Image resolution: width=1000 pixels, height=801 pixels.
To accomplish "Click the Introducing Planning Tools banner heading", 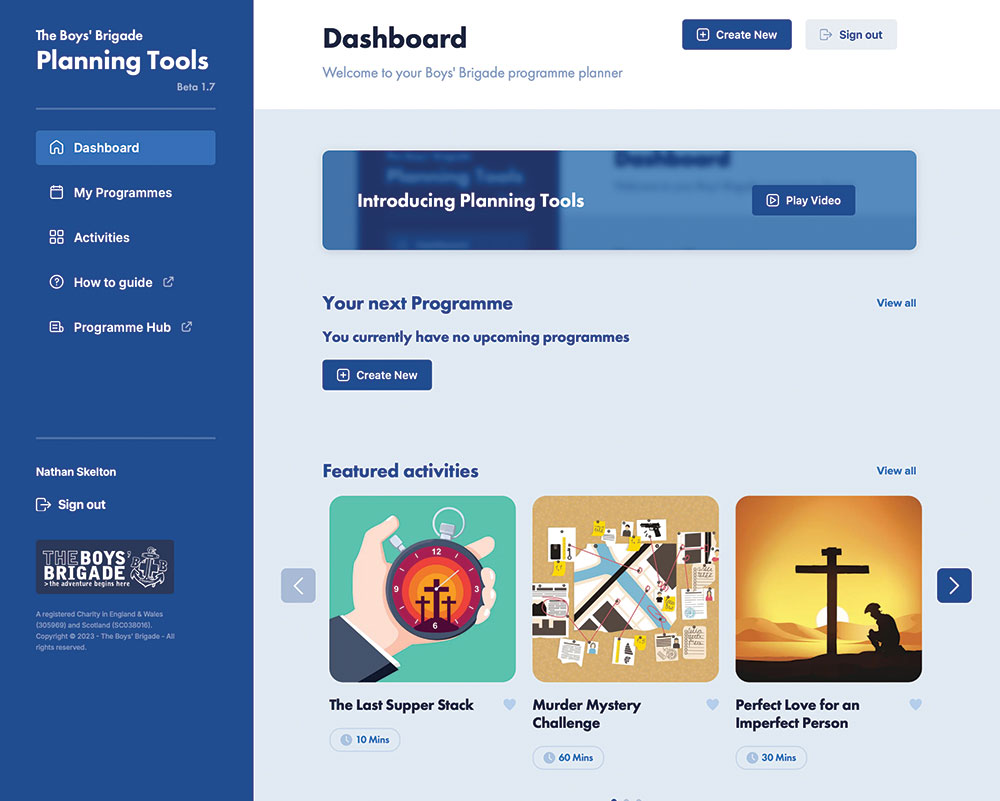I will [x=471, y=201].
